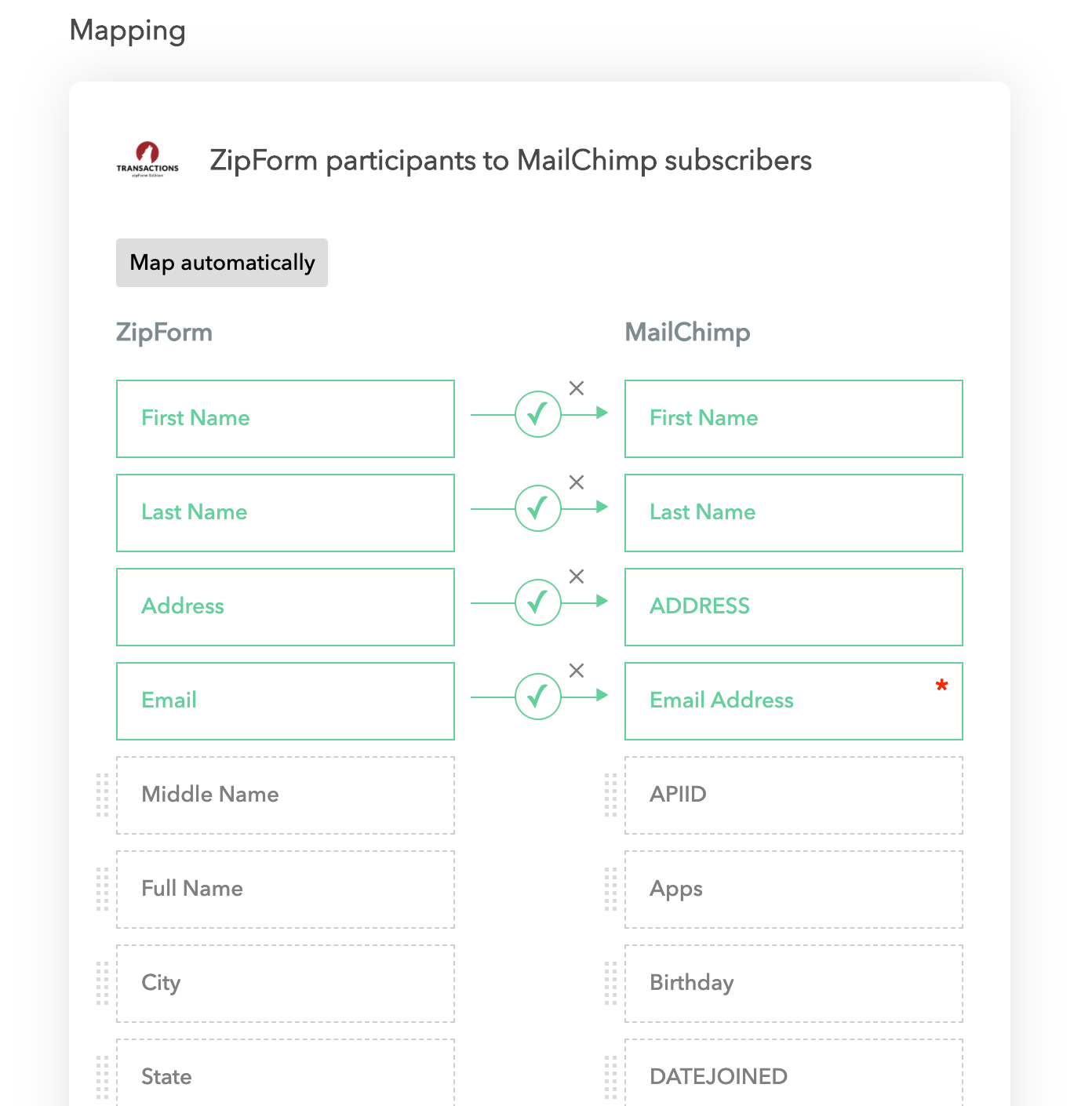Delete the Address mapping using X icon
The height and width of the screenshot is (1106, 1092).
click(x=577, y=577)
